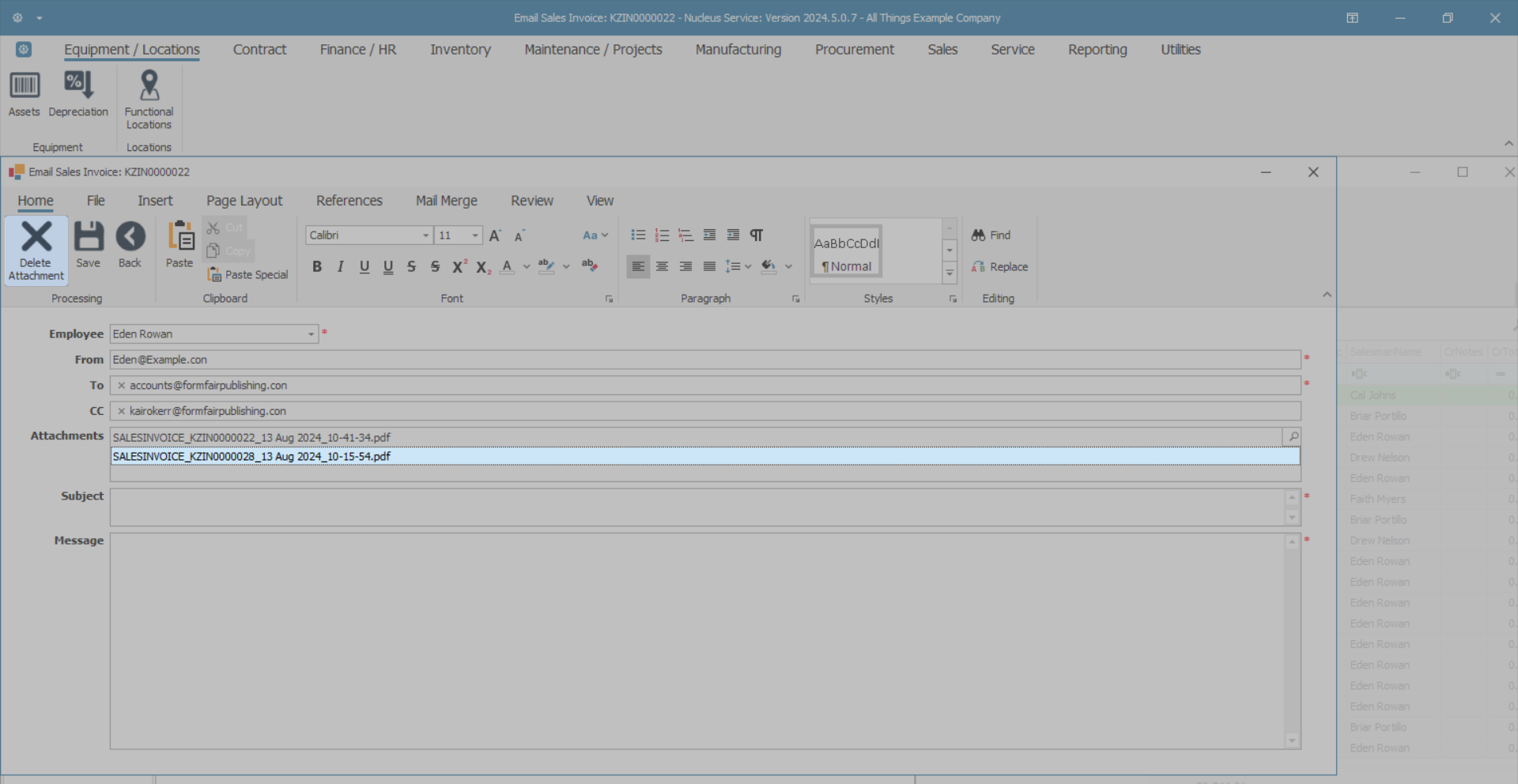Click Paste Special in Clipboard group
The width and height of the screenshot is (1518, 784).
pyautogui.click(x=247, y=275)
